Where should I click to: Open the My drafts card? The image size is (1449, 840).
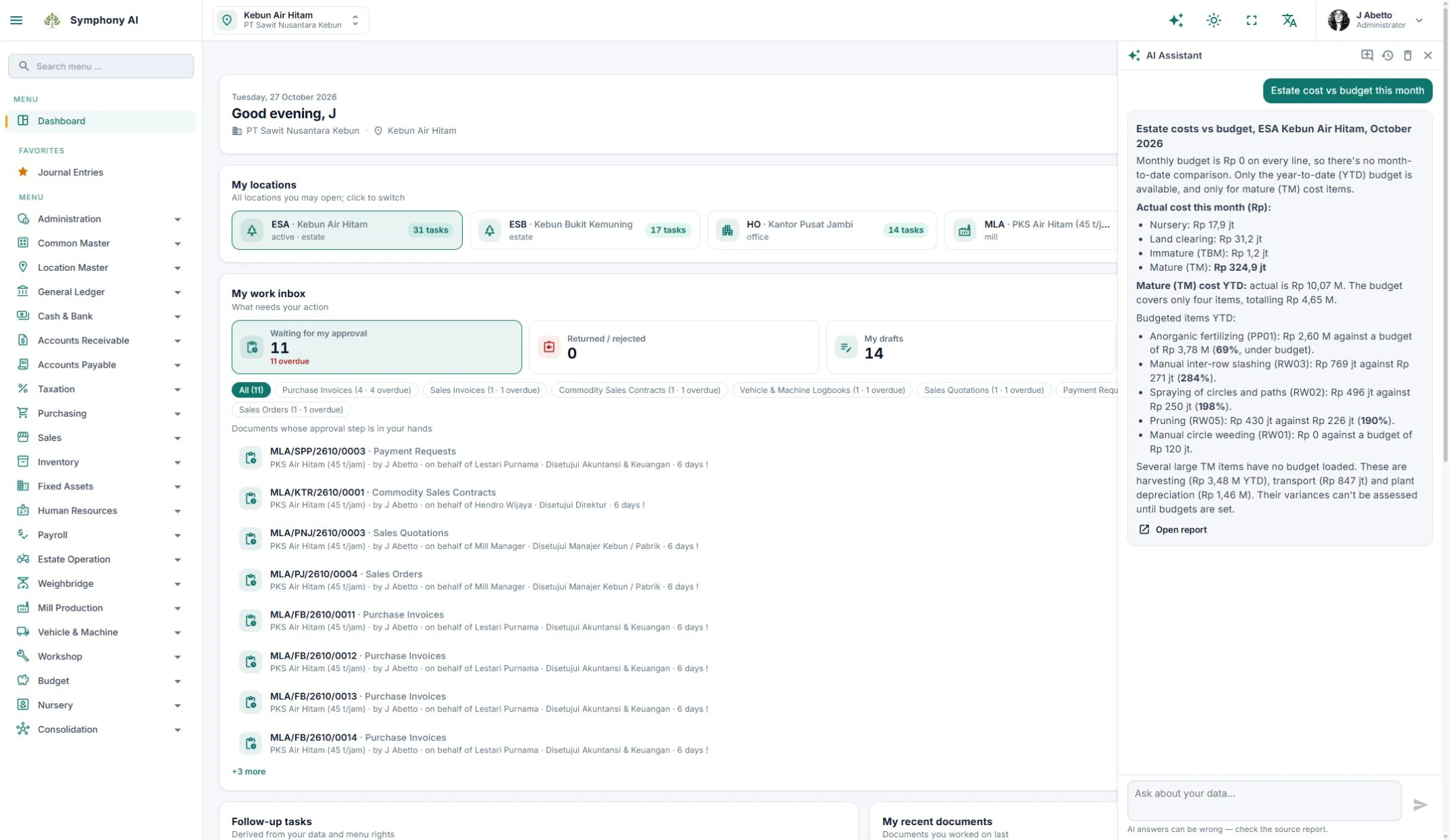pyautogui.click(x=971, y=347)
